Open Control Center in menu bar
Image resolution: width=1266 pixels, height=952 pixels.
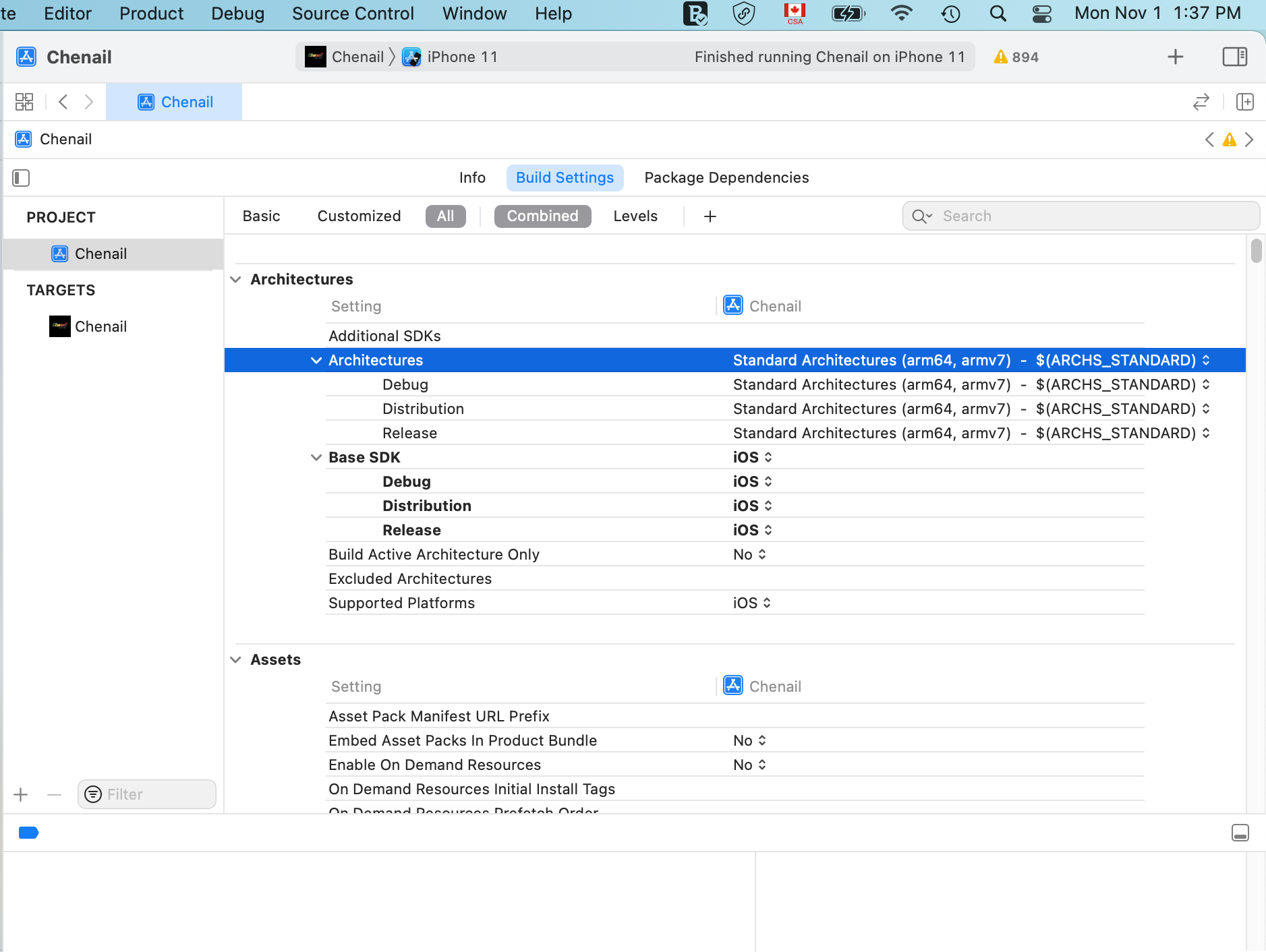[x=1041, y=13]
